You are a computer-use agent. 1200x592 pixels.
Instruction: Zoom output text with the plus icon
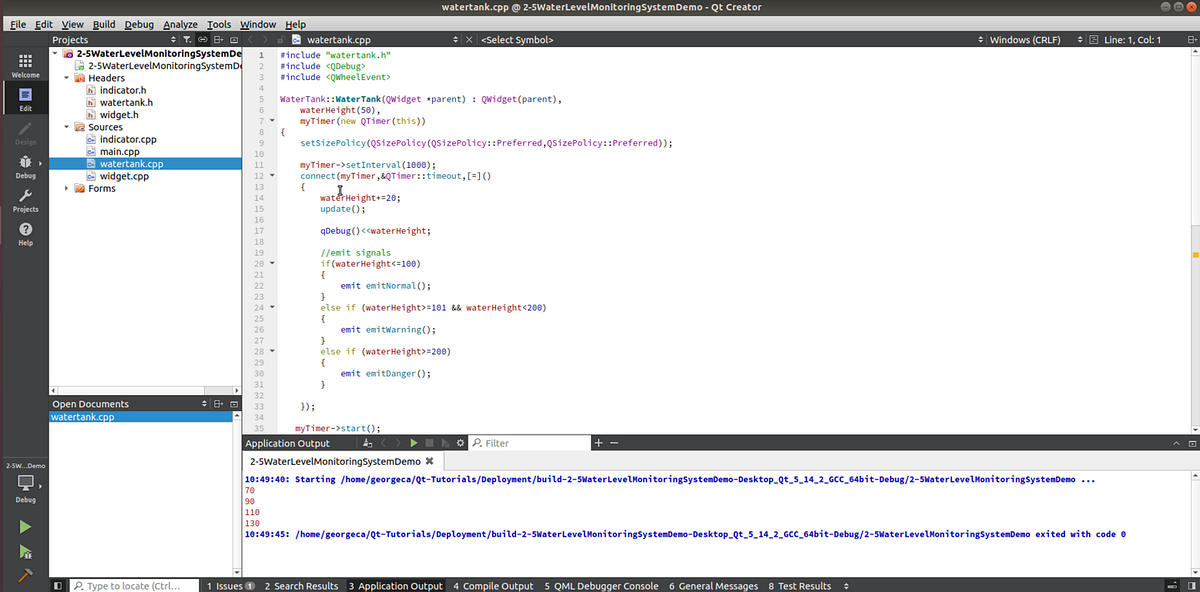598,442
